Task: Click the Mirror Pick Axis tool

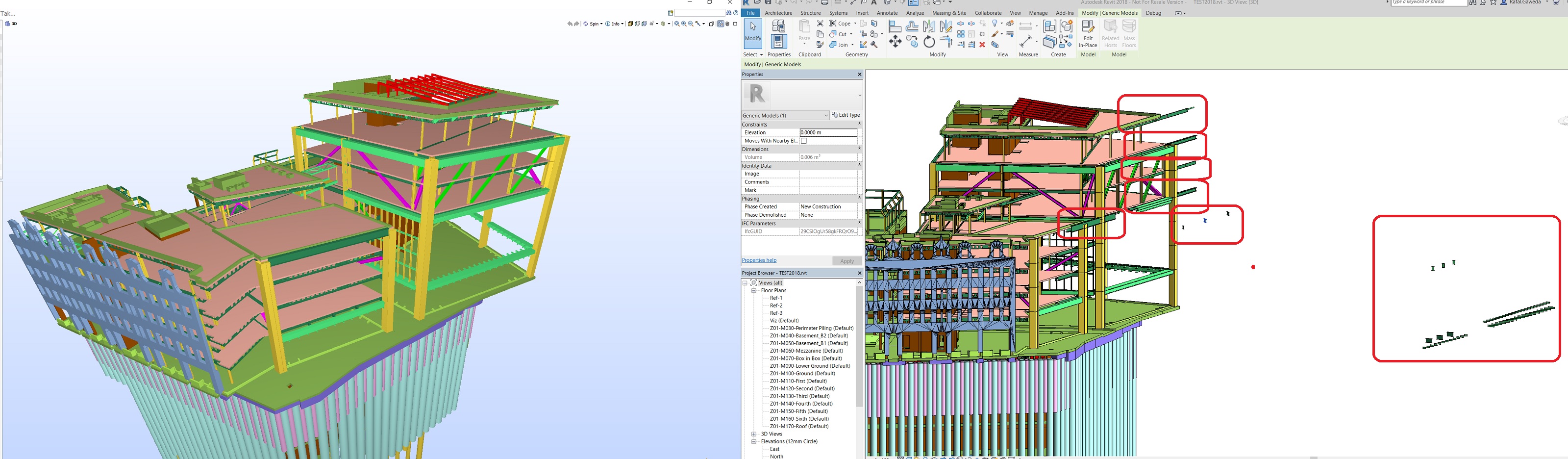Action: click(x=929, y=26)
